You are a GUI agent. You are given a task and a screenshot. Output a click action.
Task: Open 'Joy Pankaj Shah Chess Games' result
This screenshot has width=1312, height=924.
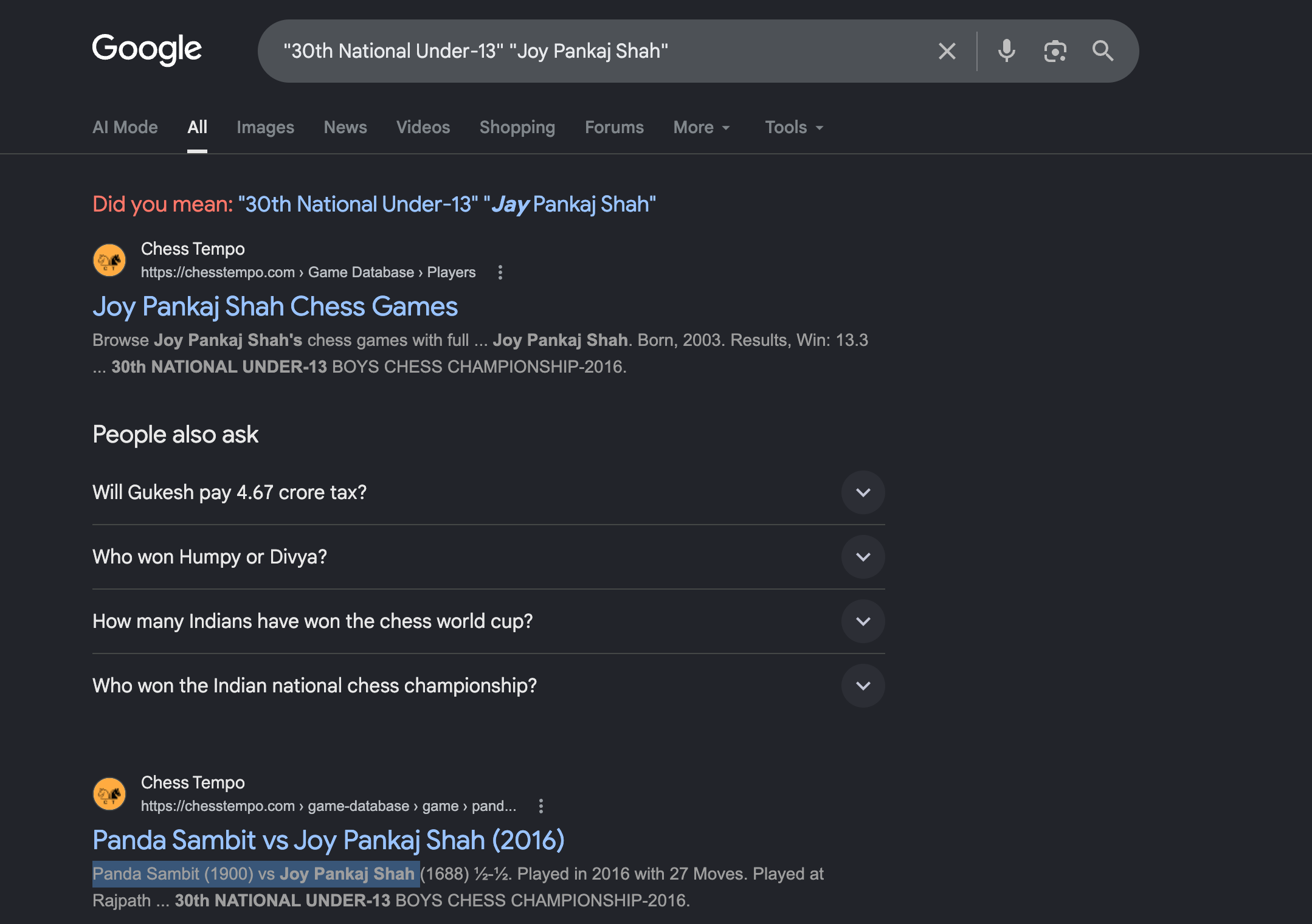click(275, 306)
